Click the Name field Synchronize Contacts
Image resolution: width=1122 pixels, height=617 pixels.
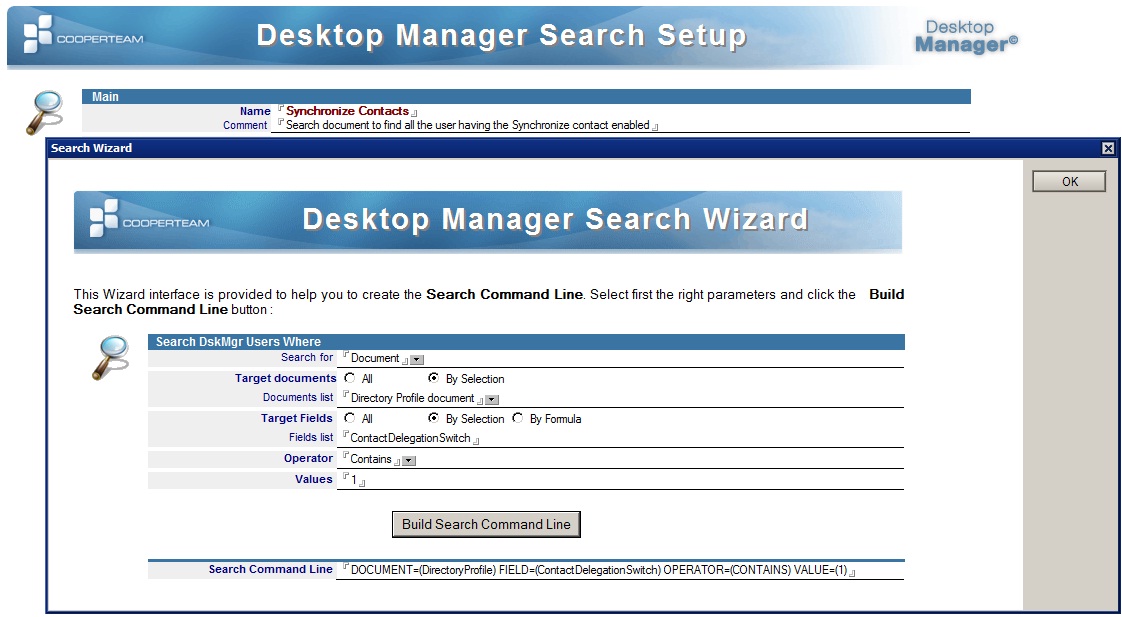point(347,111)
